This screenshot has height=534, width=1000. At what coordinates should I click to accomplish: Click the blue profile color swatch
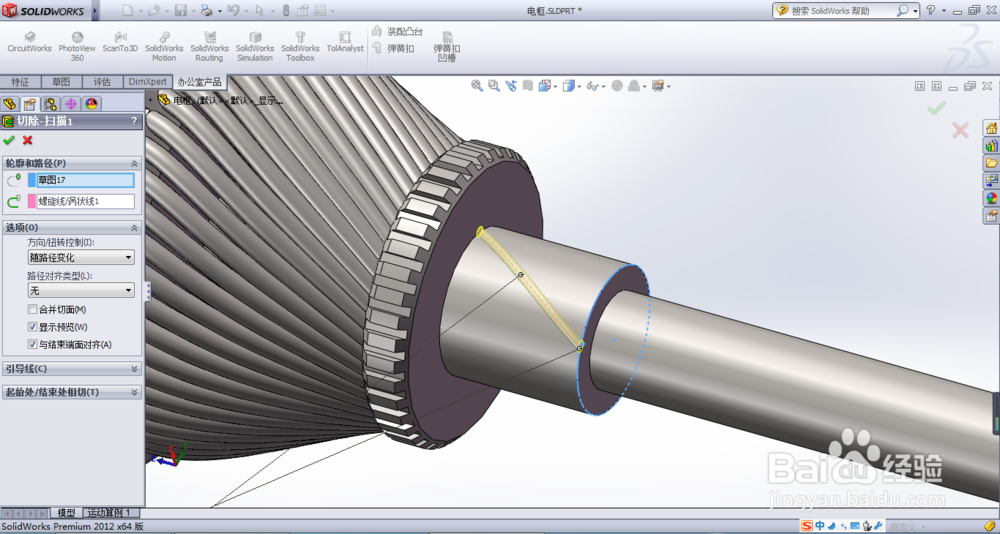[x=32, y=180]
